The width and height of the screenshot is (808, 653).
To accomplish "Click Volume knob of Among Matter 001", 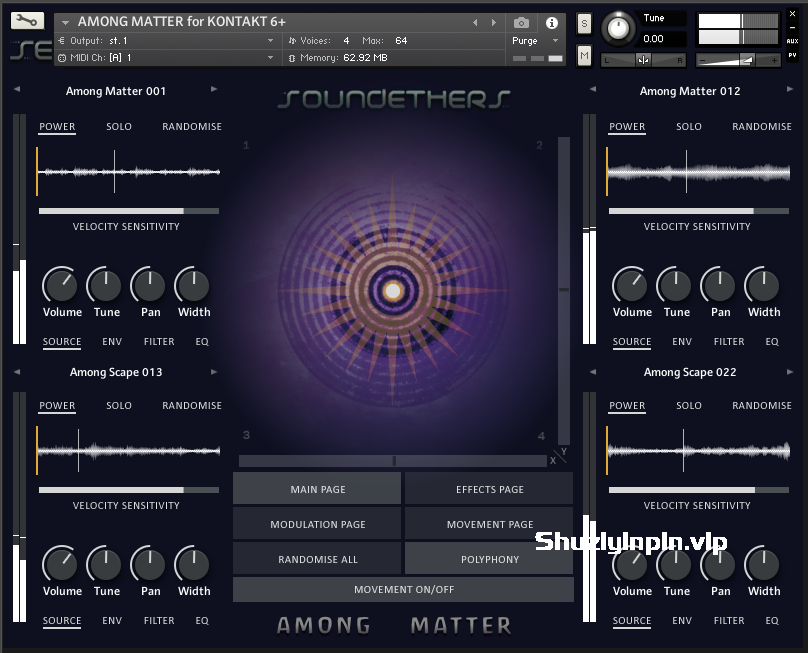I will tap(60, 285).
